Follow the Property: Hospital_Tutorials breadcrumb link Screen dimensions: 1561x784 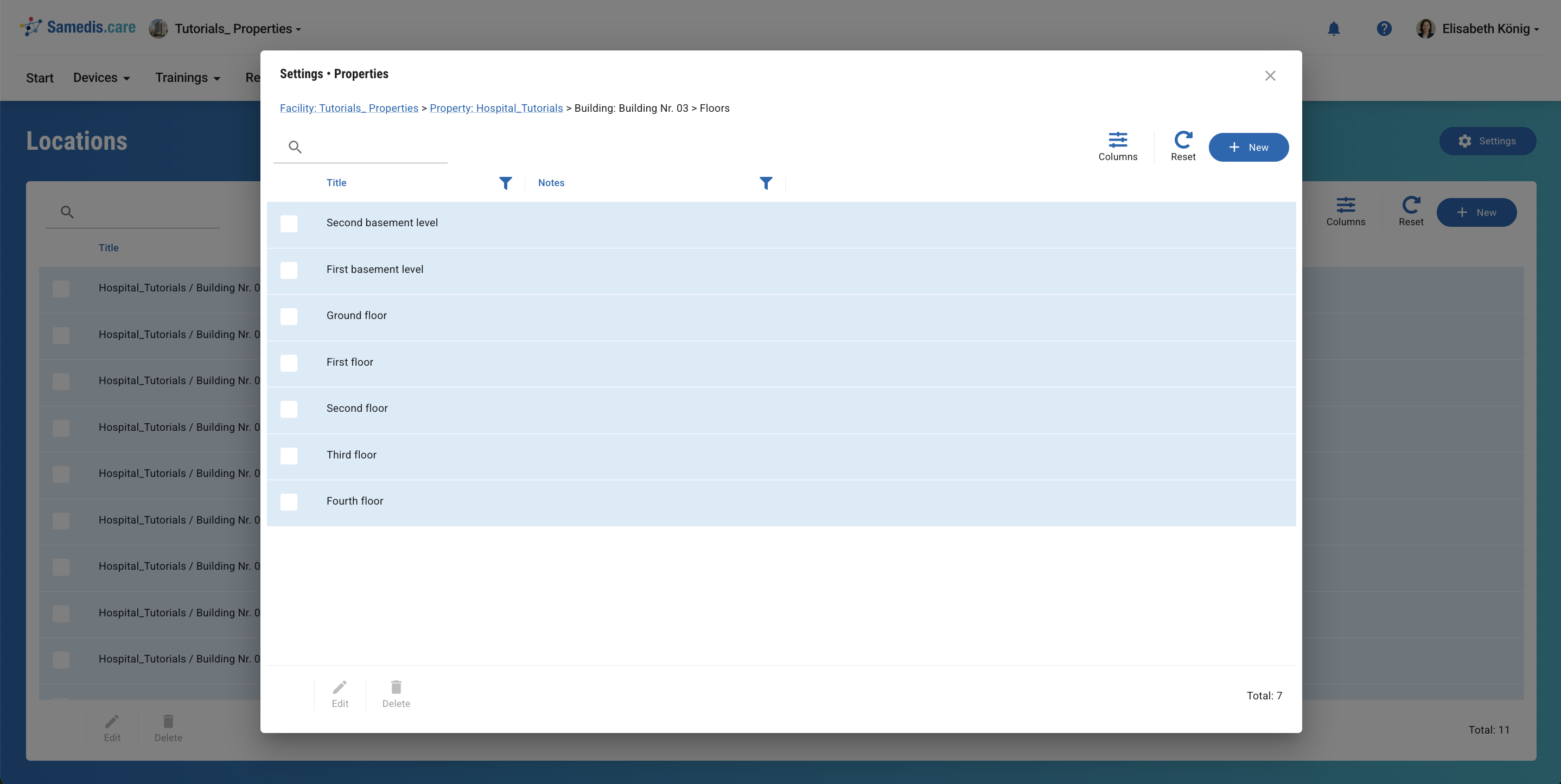click(x=496, y=108)
